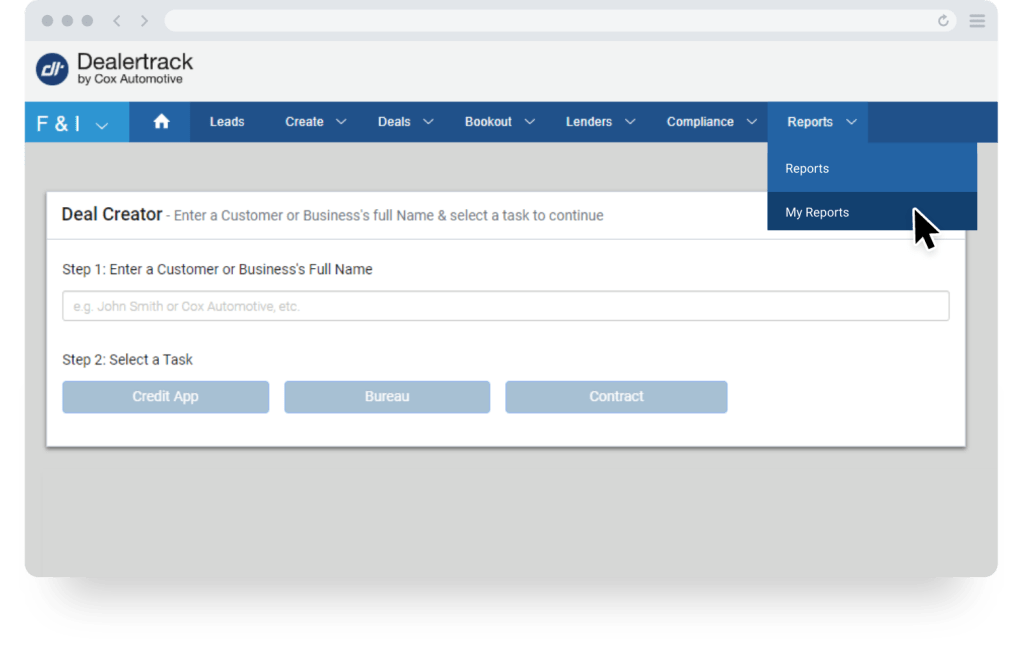Open the Lenders menu
This screenshot has width=1023, height=658.
click(600, 122)
